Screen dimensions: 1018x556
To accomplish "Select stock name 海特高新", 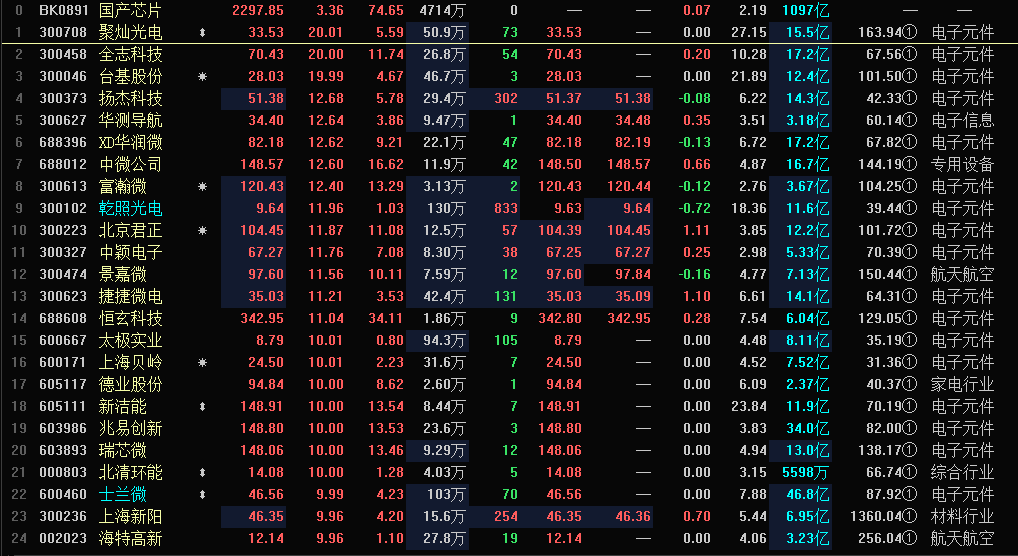I will 130,538.
